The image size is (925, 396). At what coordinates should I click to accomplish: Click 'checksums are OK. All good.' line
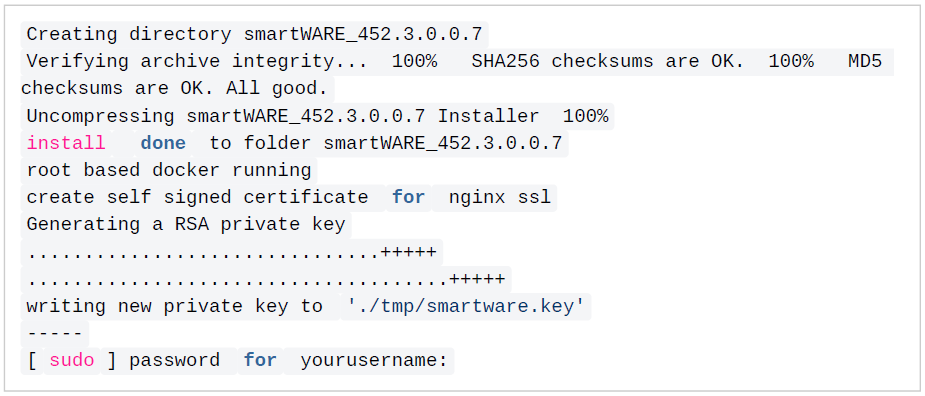click(174, 89)
